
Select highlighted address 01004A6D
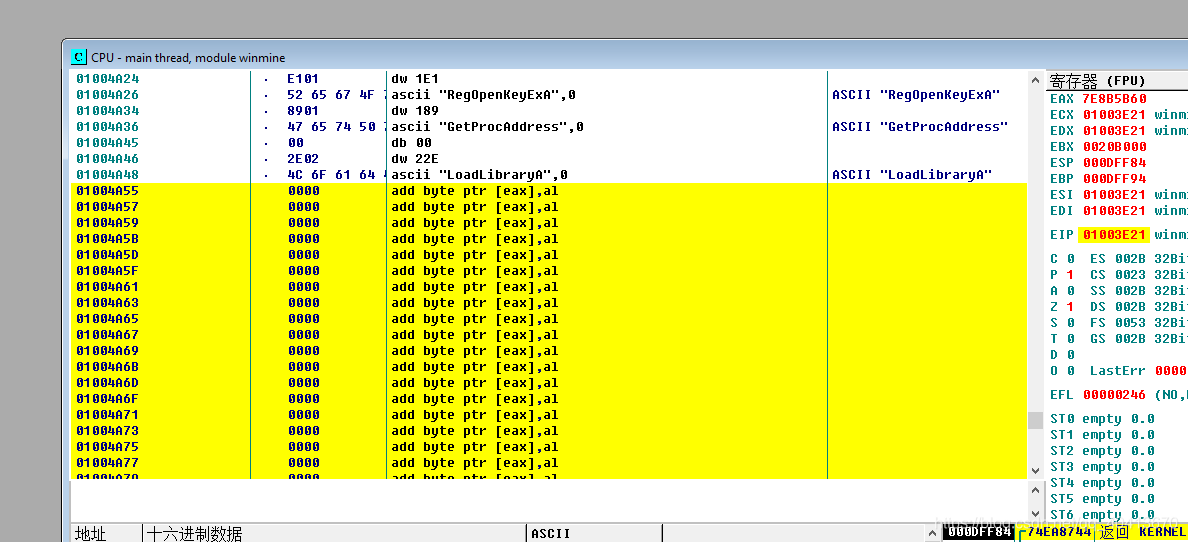click(108, 381)
